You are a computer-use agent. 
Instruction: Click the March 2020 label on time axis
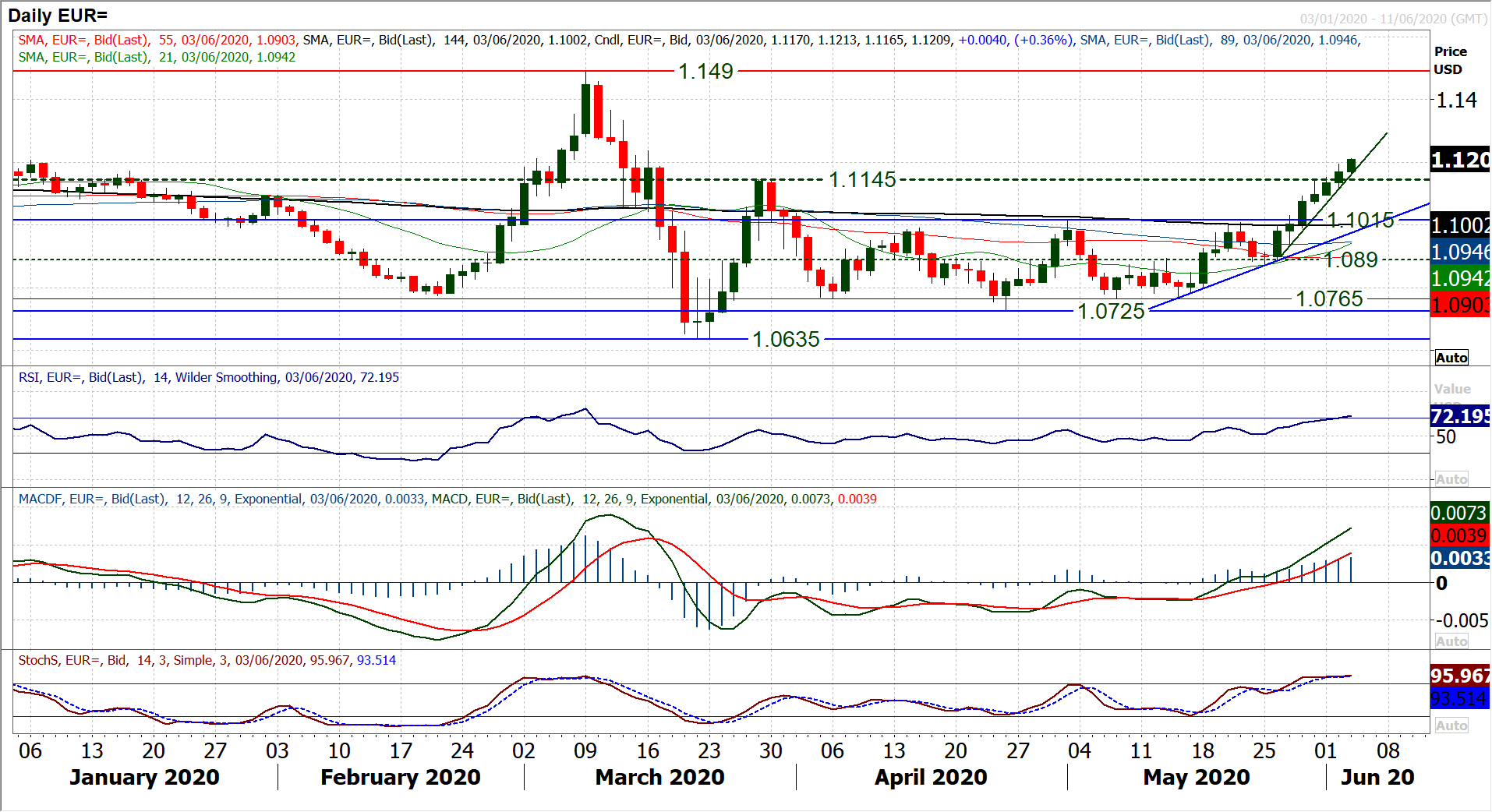click(659, 778)
